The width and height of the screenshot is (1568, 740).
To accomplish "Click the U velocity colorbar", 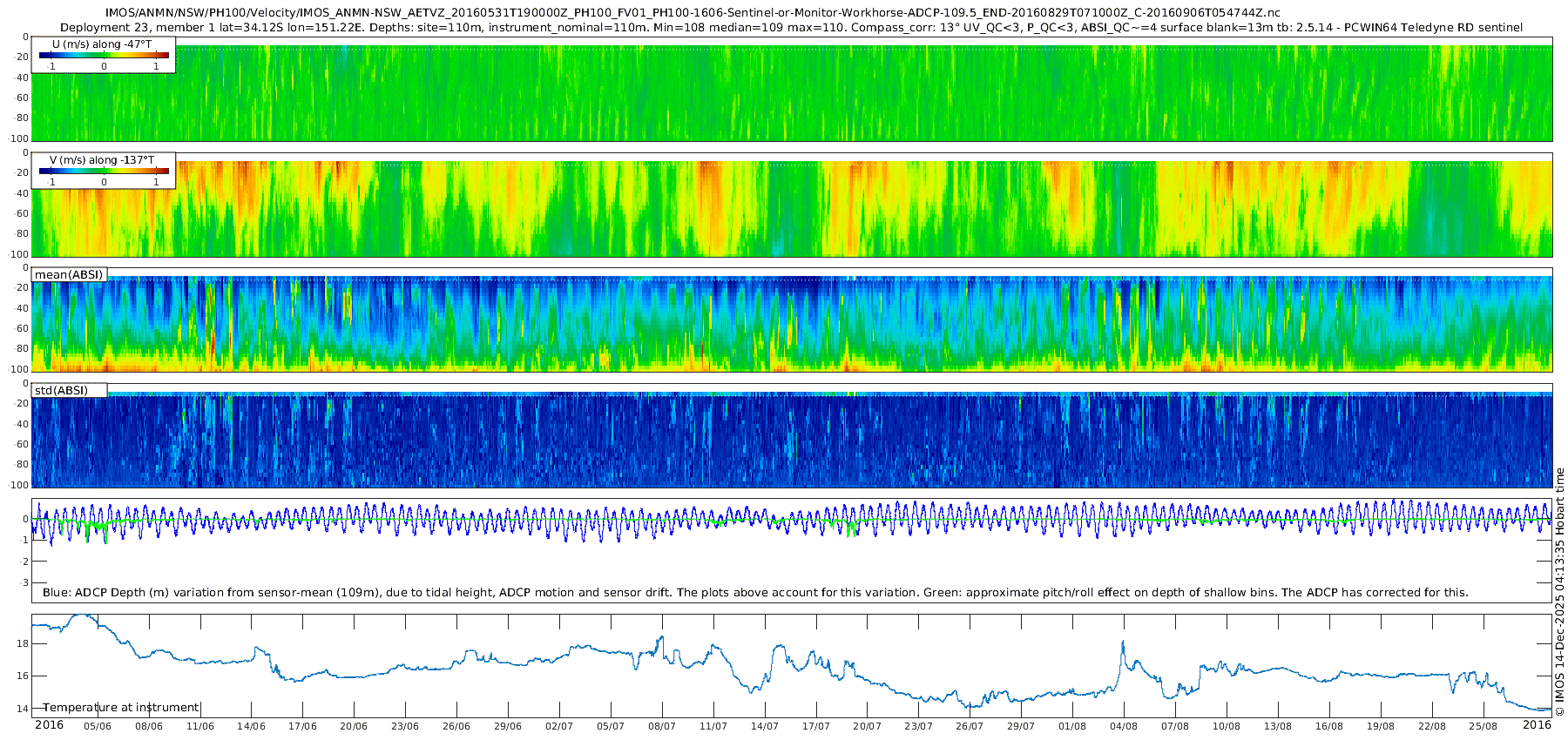I will point(104,55).
